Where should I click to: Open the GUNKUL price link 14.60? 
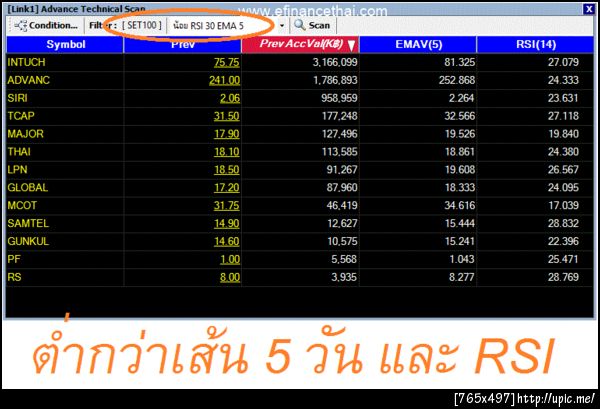[227, 241]
